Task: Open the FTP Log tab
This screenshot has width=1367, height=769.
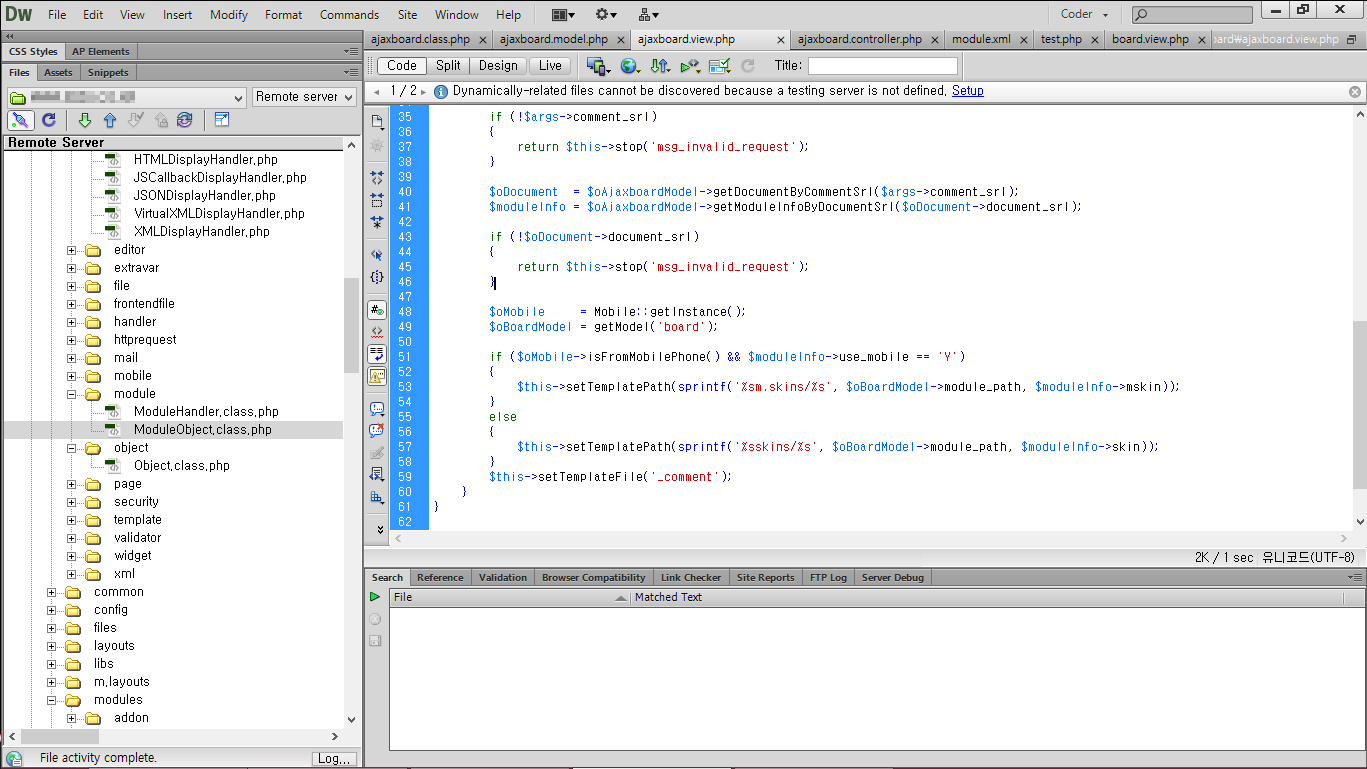Action: 828,577
